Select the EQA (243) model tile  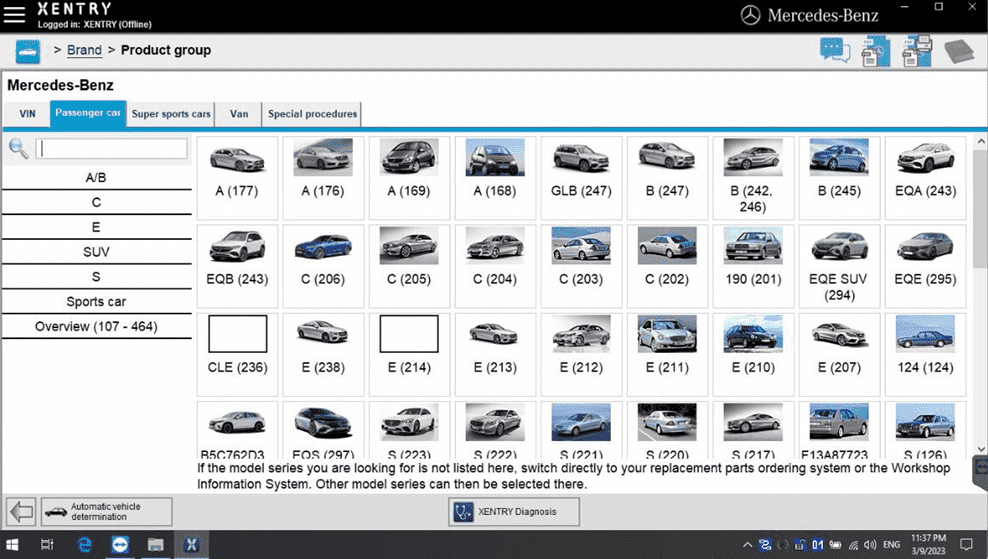click(926, 178)
